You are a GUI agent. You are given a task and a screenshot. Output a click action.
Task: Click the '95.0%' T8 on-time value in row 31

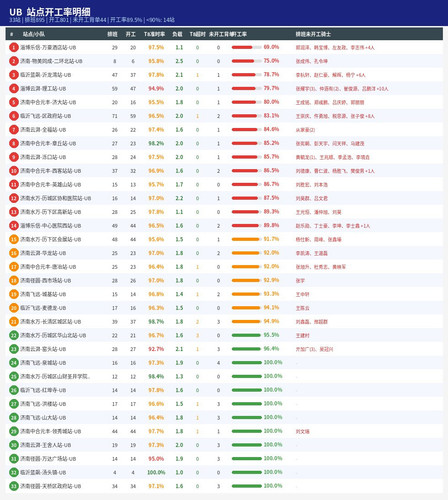(156, 459)
